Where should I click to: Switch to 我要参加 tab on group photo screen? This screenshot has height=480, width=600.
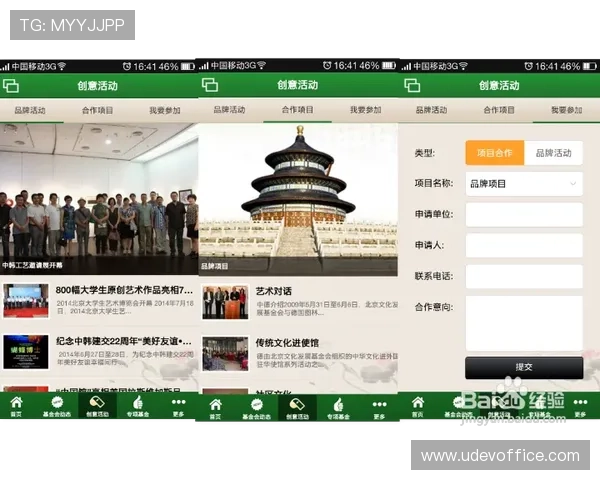coord(165,111)
